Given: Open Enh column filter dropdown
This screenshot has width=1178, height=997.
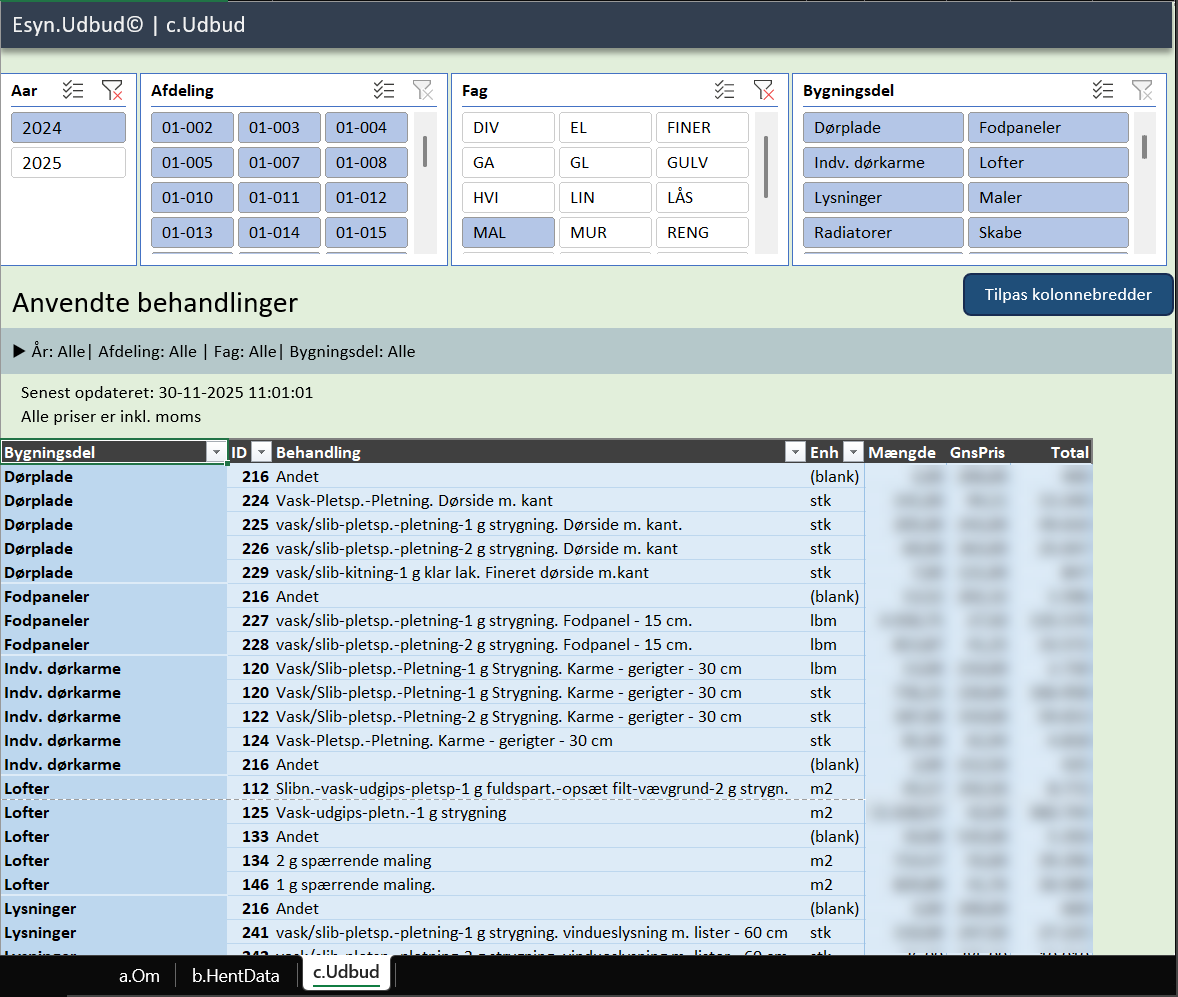Looking at the screenshot, I should point(853,452).
